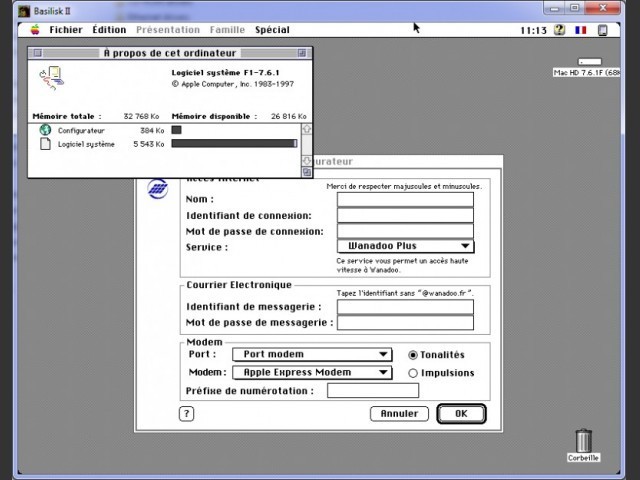This screenshot has width=640, height=480.
Task: Open the Famille menu
Action: click(x=227, y=30)
